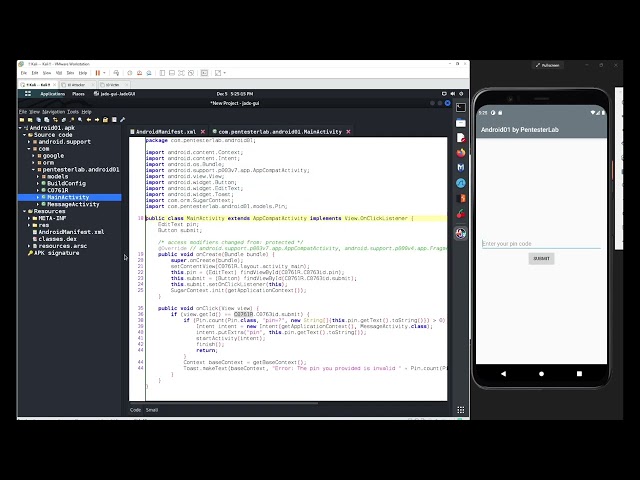Expand the META-INF folder node
This screenshot has width=640, height=480.
(29, 218)
